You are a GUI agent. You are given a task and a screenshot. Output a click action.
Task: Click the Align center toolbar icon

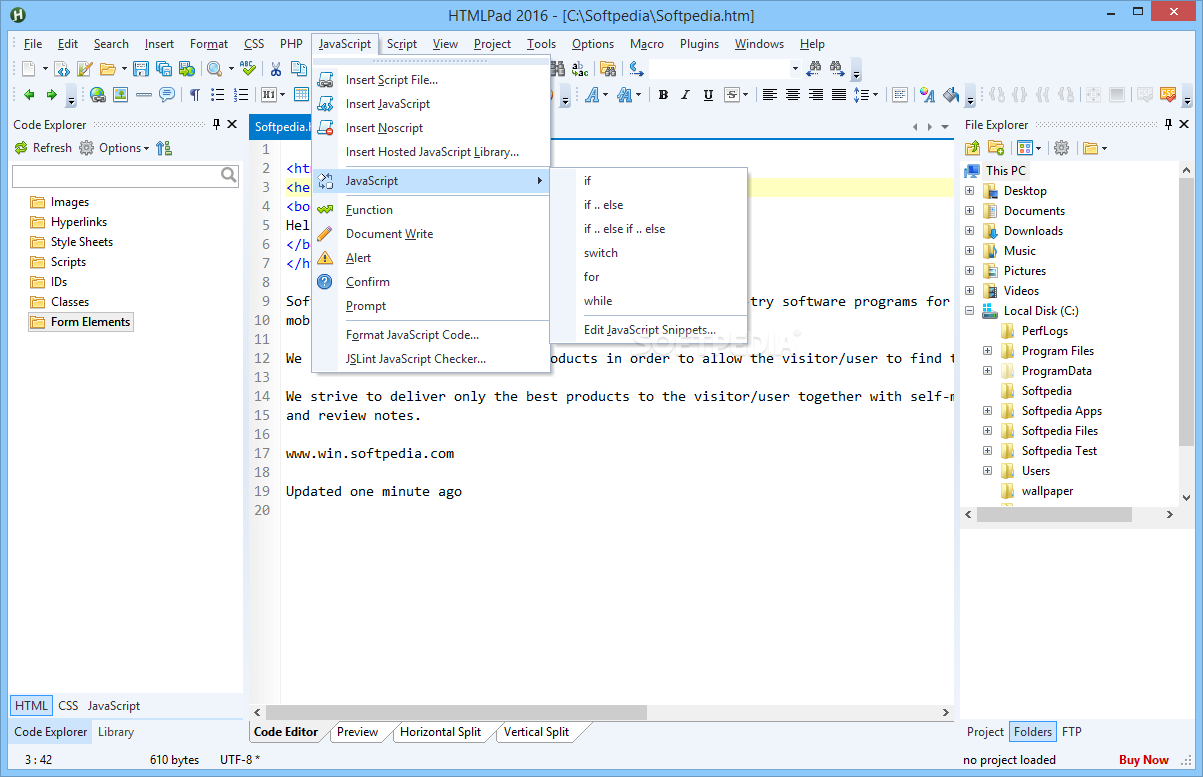pyautogui.click(x=793, y=95)
